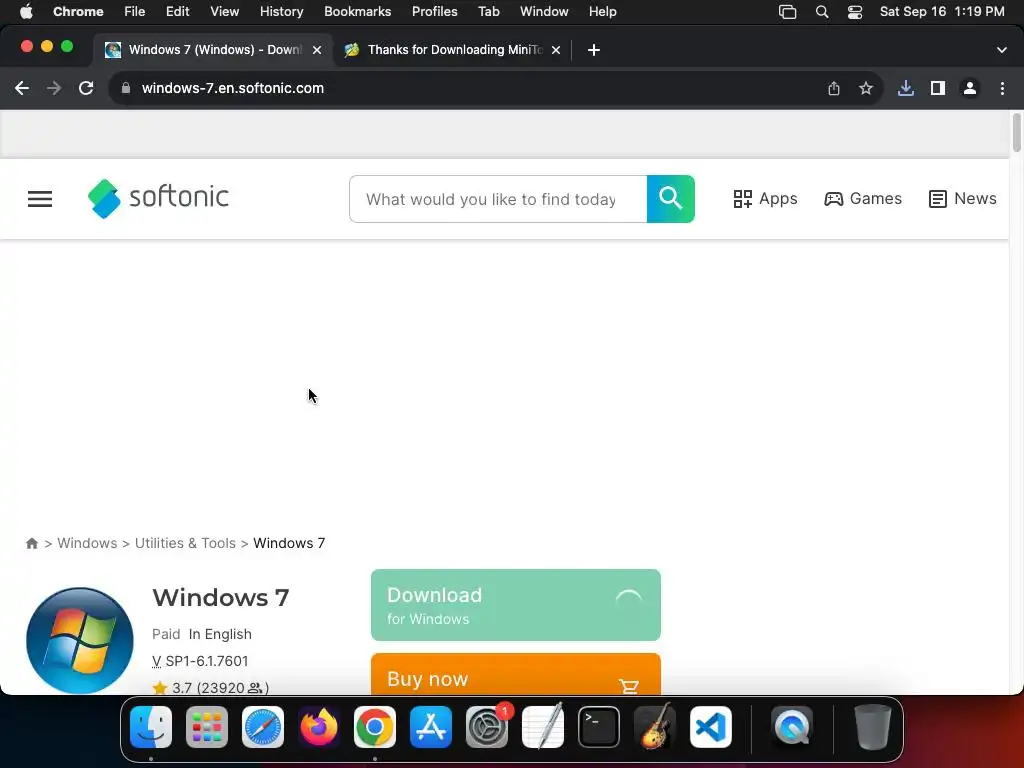Click the lock site info icon
This screenshot has width=1024, height=768.
[x=126, y=88]
